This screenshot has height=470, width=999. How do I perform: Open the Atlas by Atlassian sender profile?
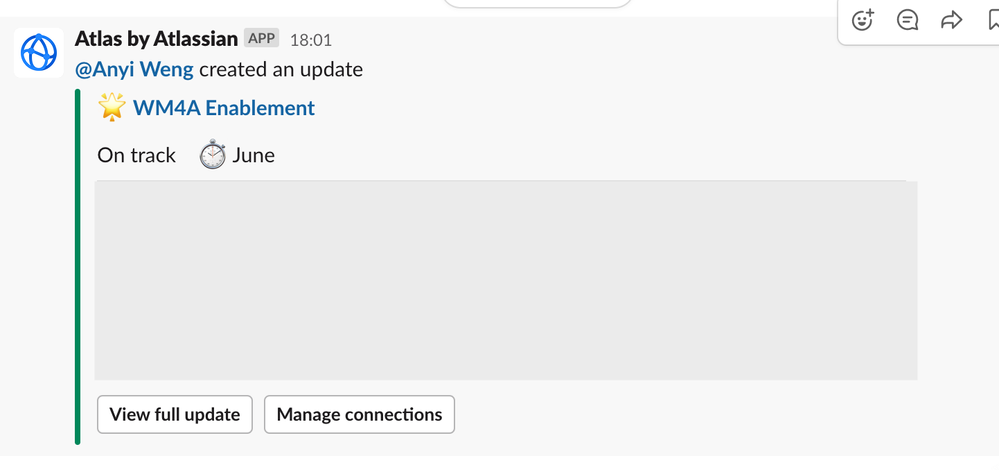pos(156,39)
